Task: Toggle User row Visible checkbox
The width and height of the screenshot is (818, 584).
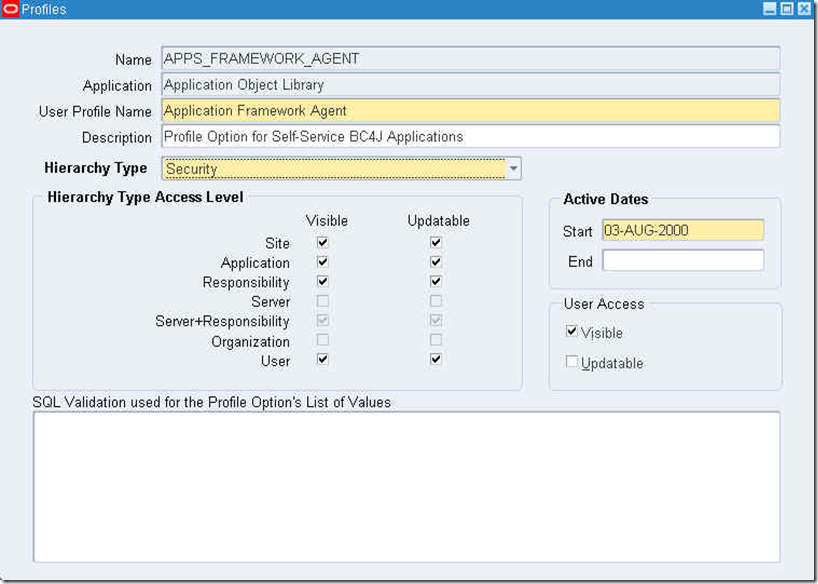Action: (x=323, y=359)
